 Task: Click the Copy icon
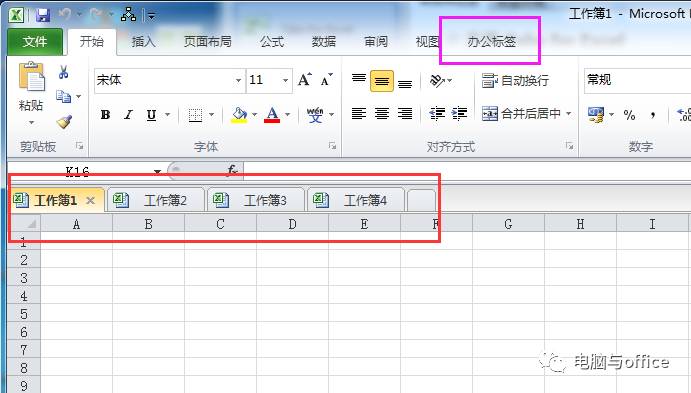tap(63, 96)
